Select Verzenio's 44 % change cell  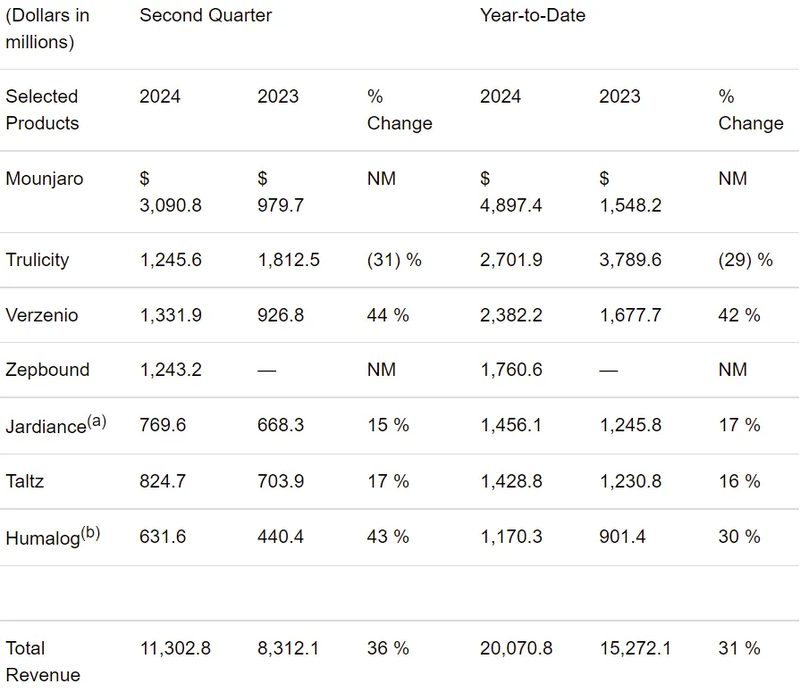click(388, 315)
